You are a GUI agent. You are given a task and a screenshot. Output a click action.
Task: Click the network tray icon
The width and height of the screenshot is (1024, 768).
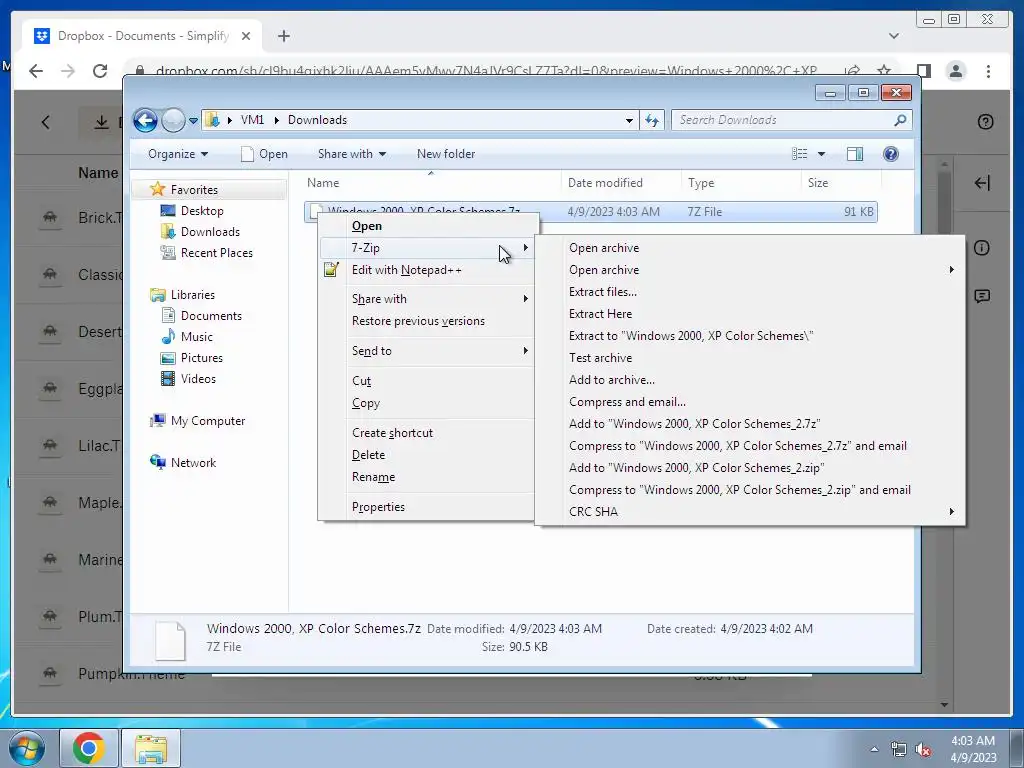click(x=899, y=749)
